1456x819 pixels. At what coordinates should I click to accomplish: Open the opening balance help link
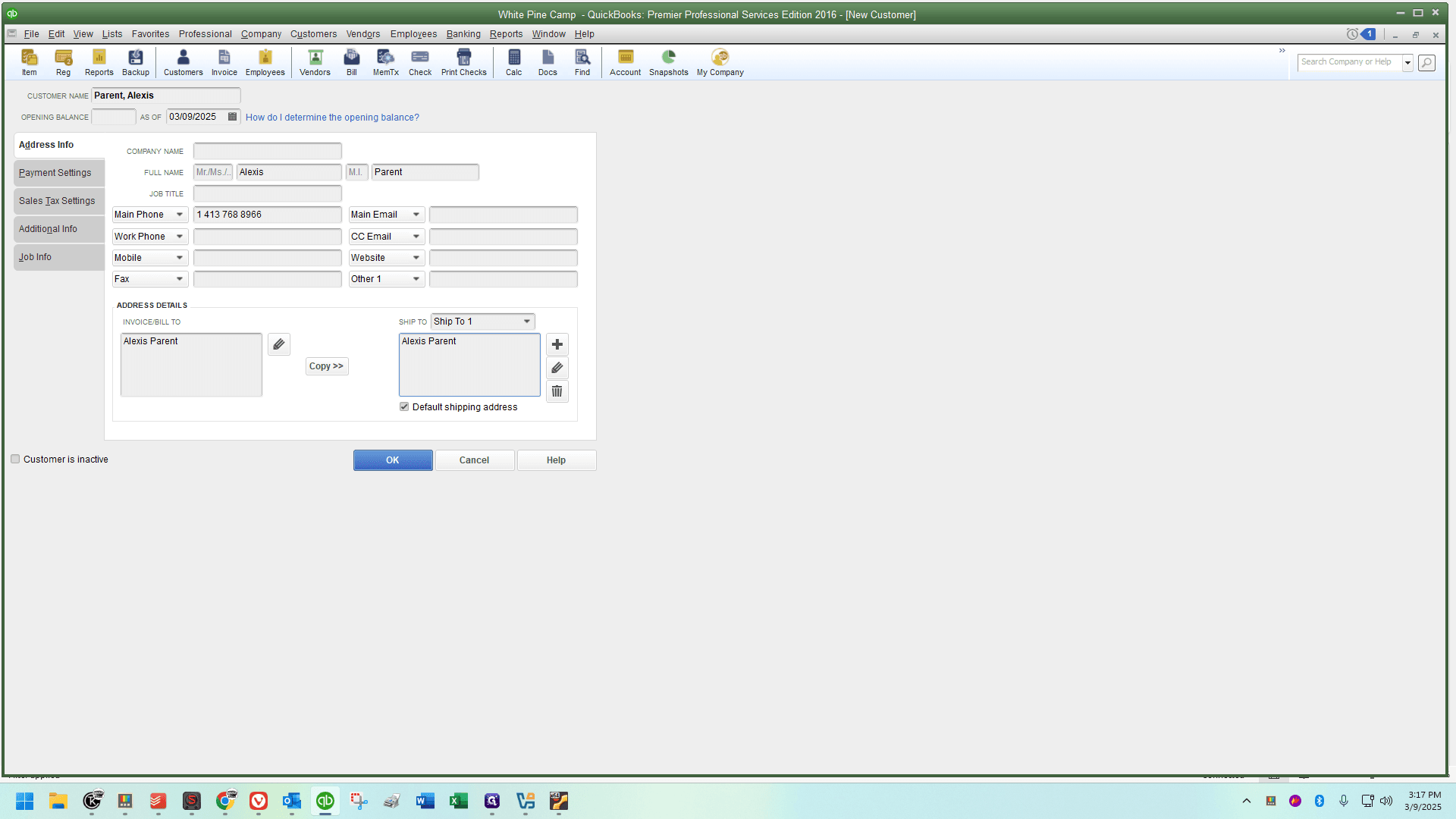(x=332, y=118)
